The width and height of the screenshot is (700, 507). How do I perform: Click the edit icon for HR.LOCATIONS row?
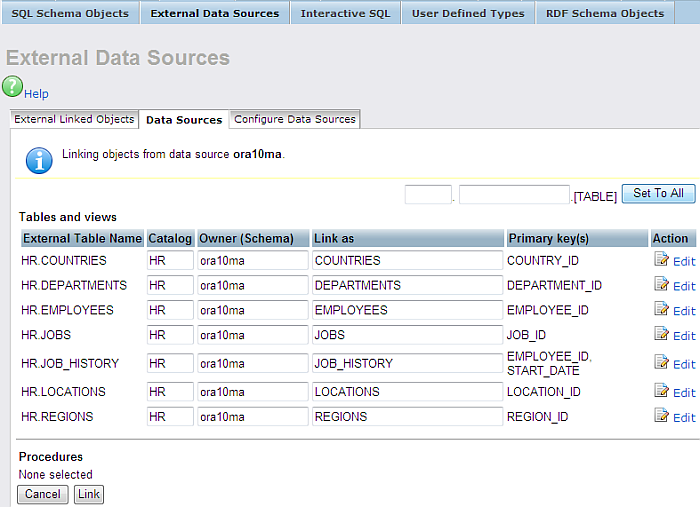pyautogui.click(x=661, y=392)
